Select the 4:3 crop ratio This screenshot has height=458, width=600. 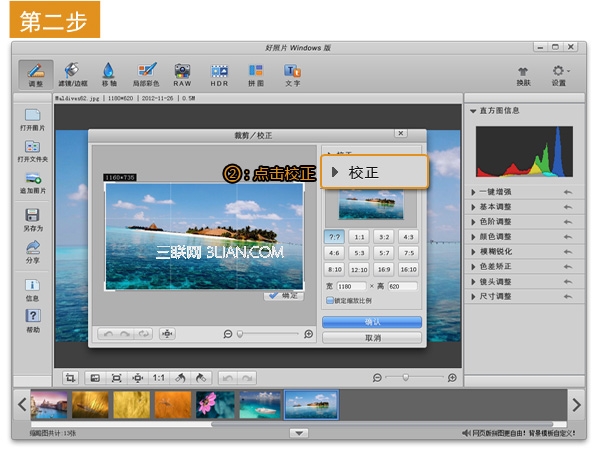[x=409, y=237]
